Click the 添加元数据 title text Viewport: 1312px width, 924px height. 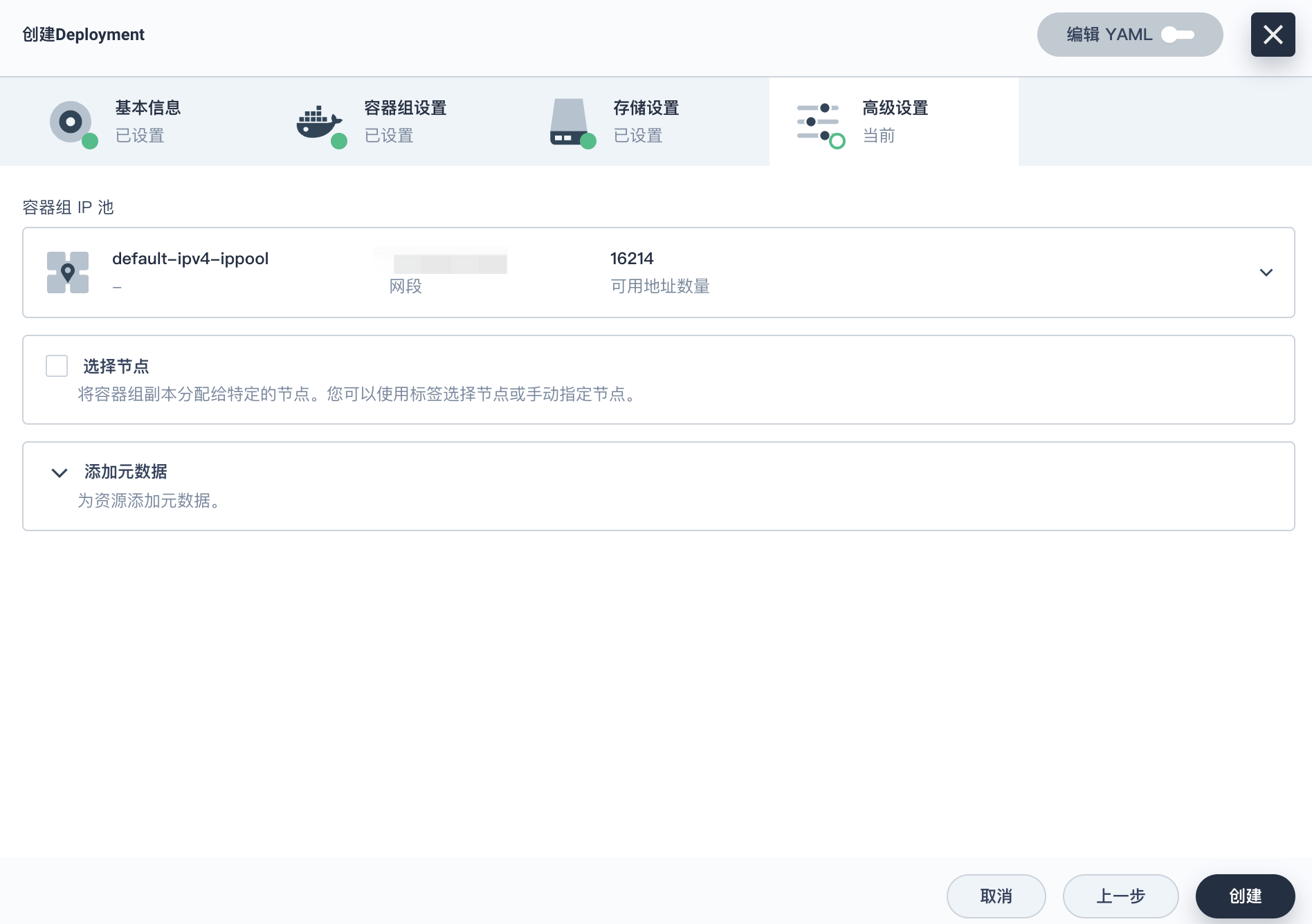(x=126, y=472)
